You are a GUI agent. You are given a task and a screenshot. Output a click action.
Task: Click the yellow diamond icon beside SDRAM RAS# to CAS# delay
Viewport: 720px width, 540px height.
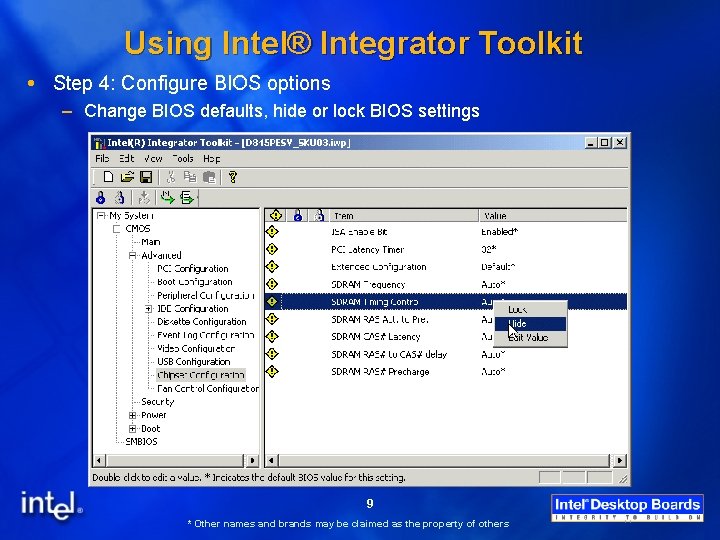pyautogui.click(x=272, y=354)
